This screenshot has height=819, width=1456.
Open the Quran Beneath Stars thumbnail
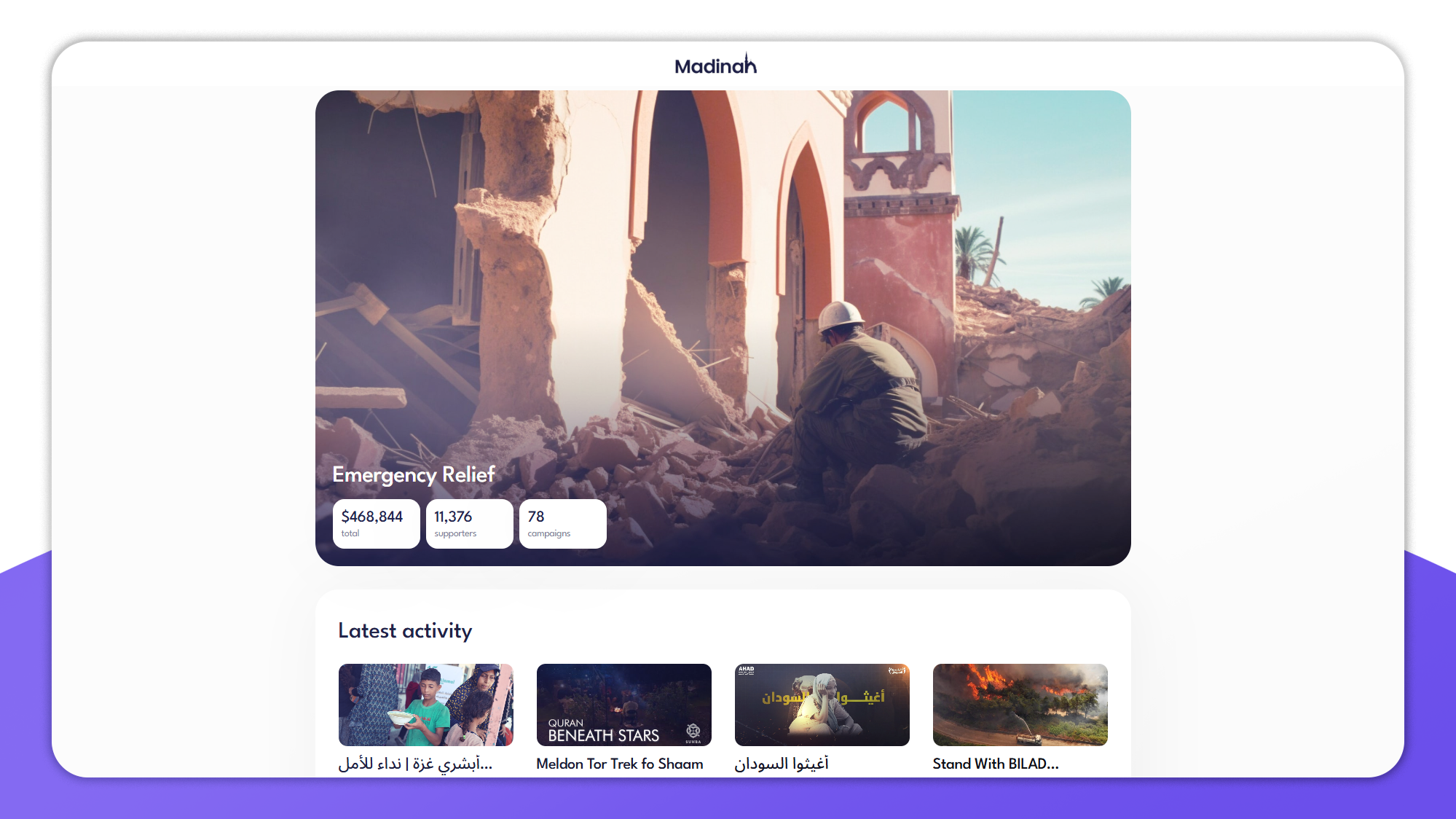[623, 705]
